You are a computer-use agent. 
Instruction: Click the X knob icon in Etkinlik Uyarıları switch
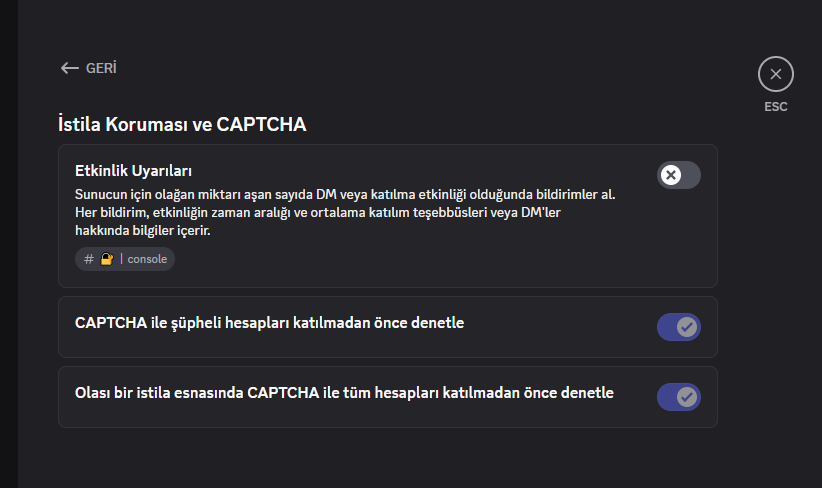(x=670, y=175)
